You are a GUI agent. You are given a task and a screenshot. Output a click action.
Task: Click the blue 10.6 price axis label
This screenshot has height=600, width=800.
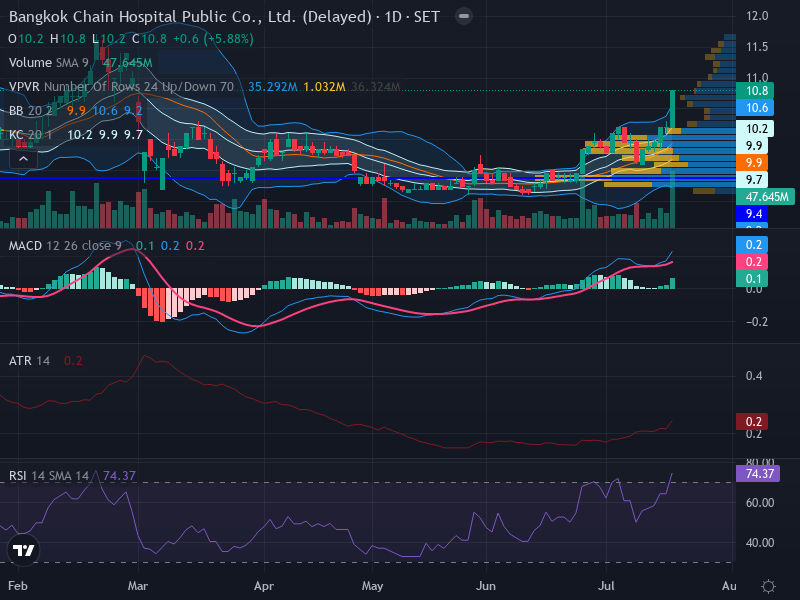tap(755, 108)
